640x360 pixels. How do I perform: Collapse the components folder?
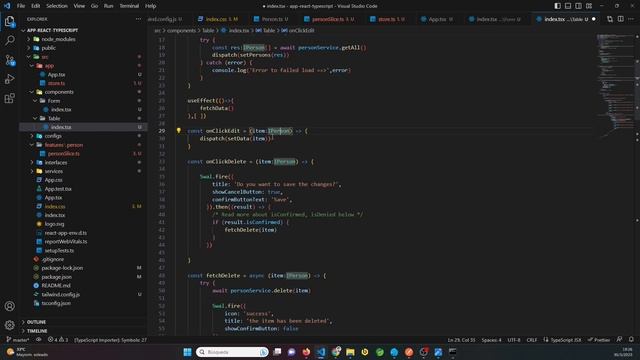(x=59, y=92)
